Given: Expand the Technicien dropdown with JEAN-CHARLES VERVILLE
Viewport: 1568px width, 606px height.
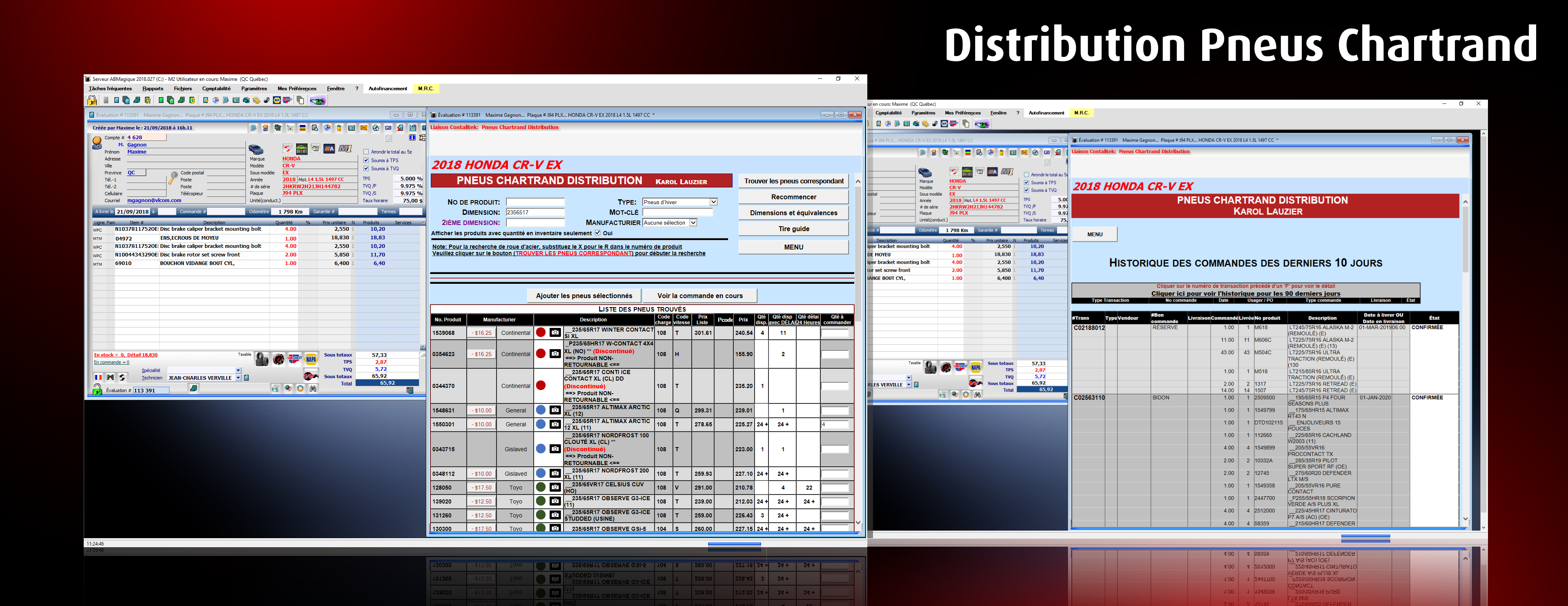Looking at the screenshot, I should point(238,378).
